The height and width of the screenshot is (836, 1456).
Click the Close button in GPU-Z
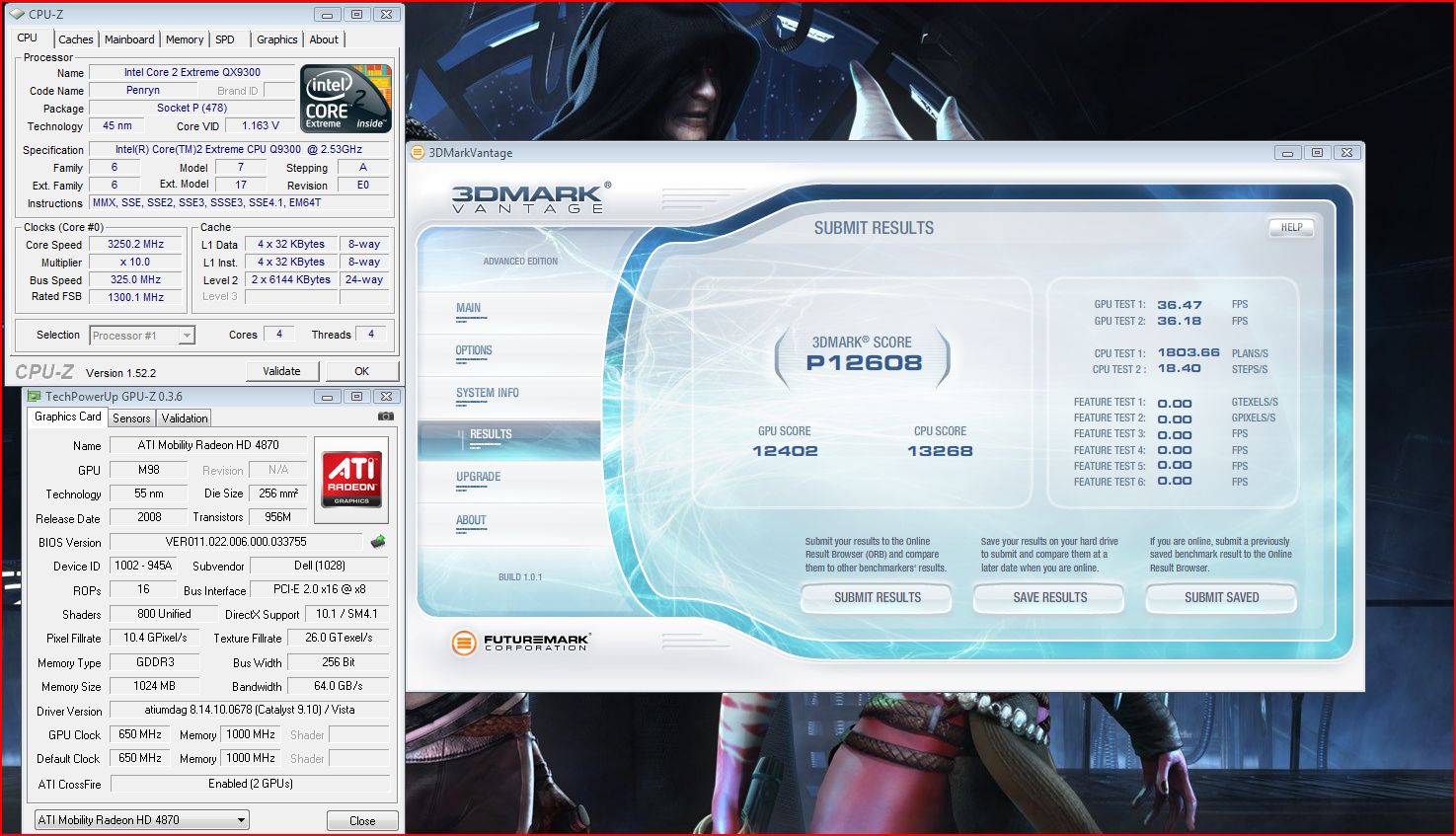tap(362, 821)
